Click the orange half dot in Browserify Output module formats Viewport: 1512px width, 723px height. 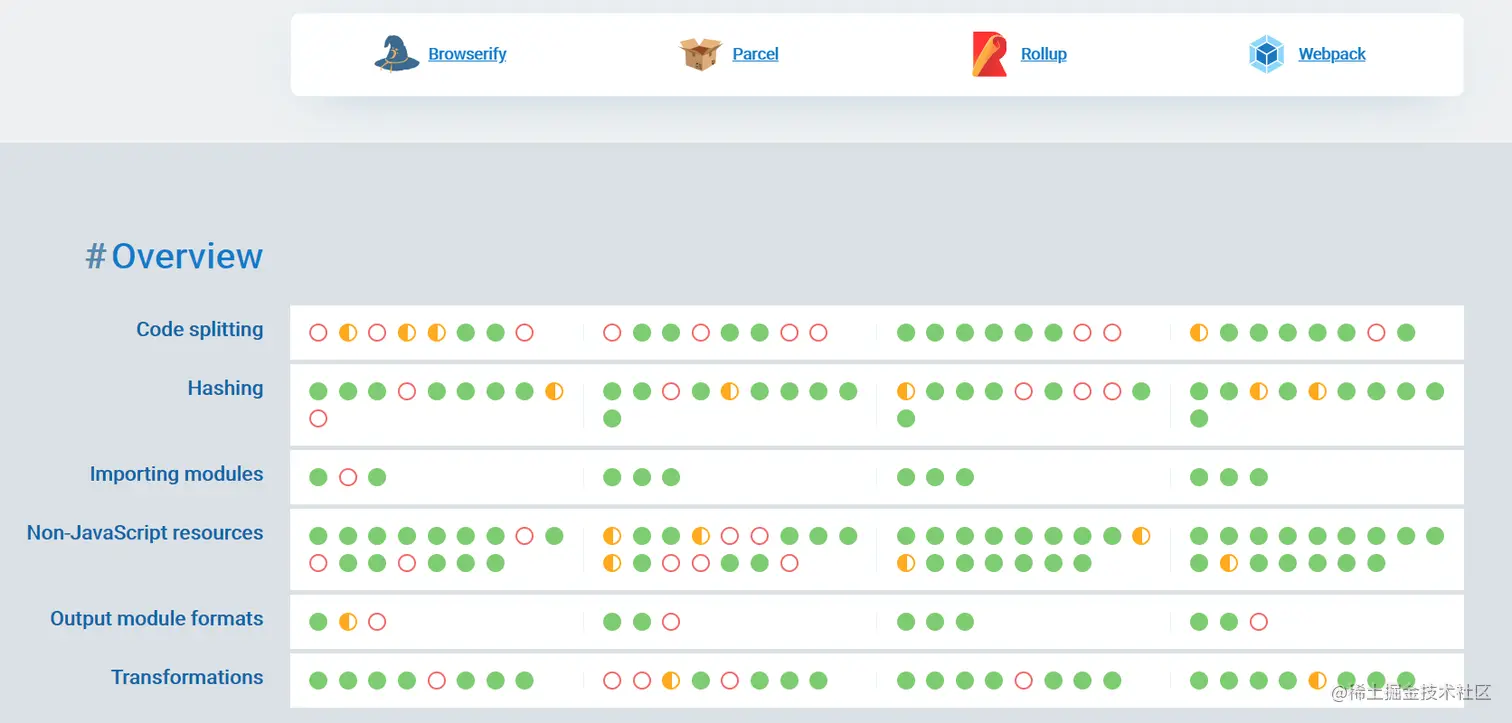[348, 622]
